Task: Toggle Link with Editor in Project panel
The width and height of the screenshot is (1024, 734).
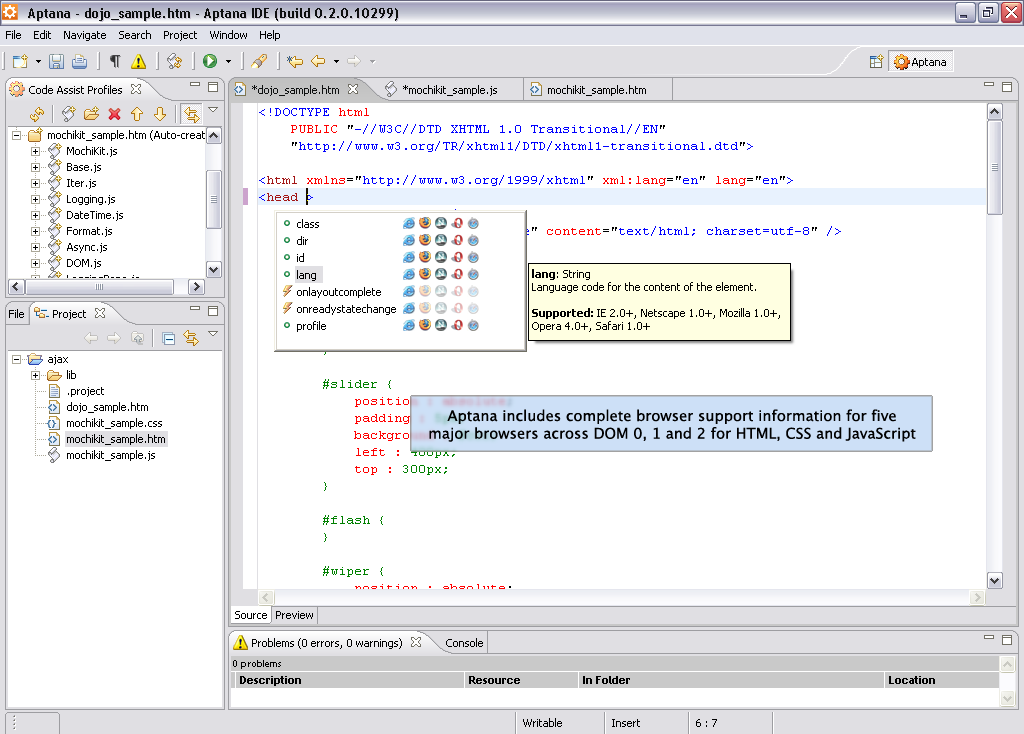Action: 190,339
